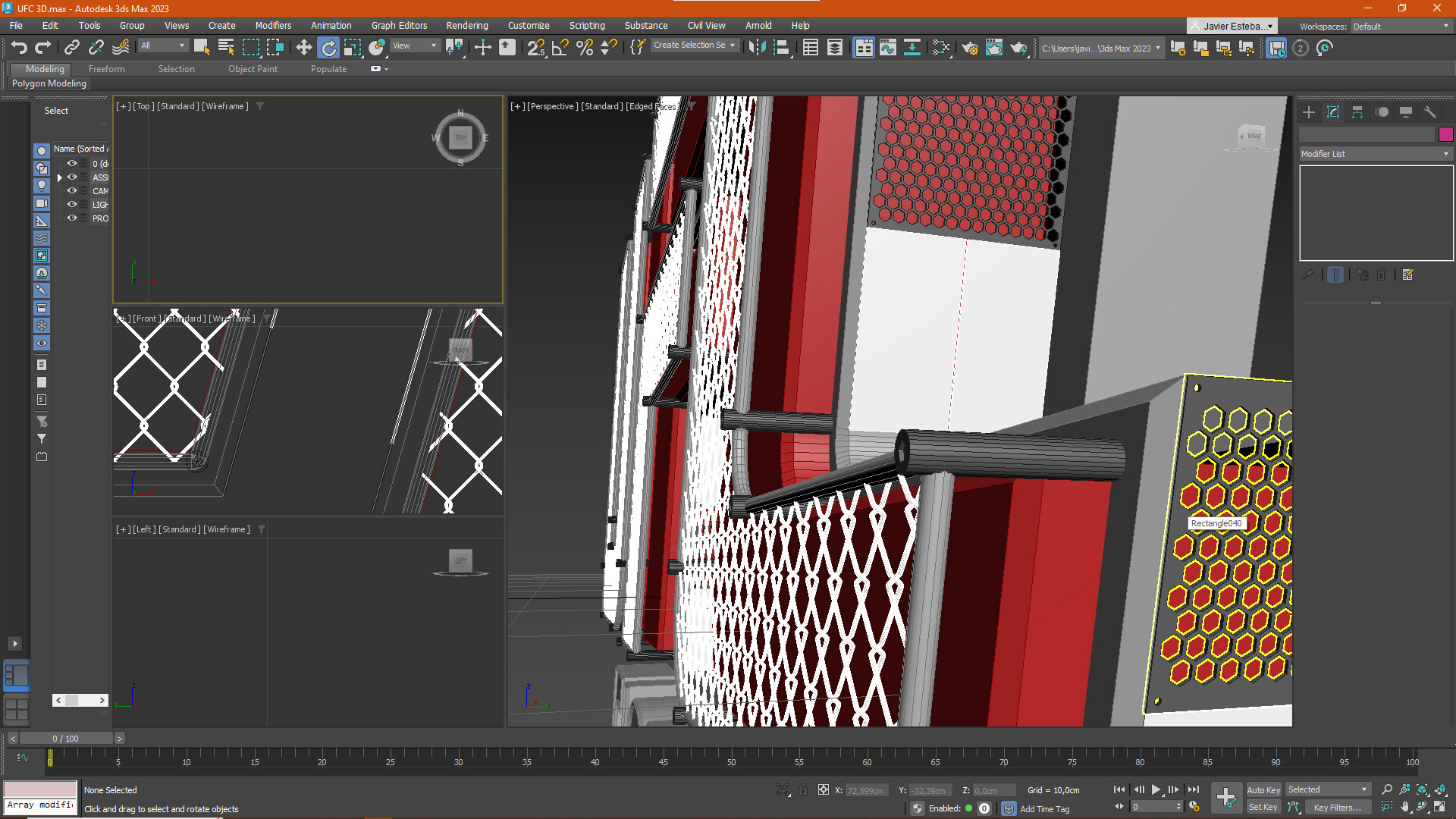Open the Graph Editors menu
Viewport: 1456px width, 819px height.
click(x=399, y=25)
